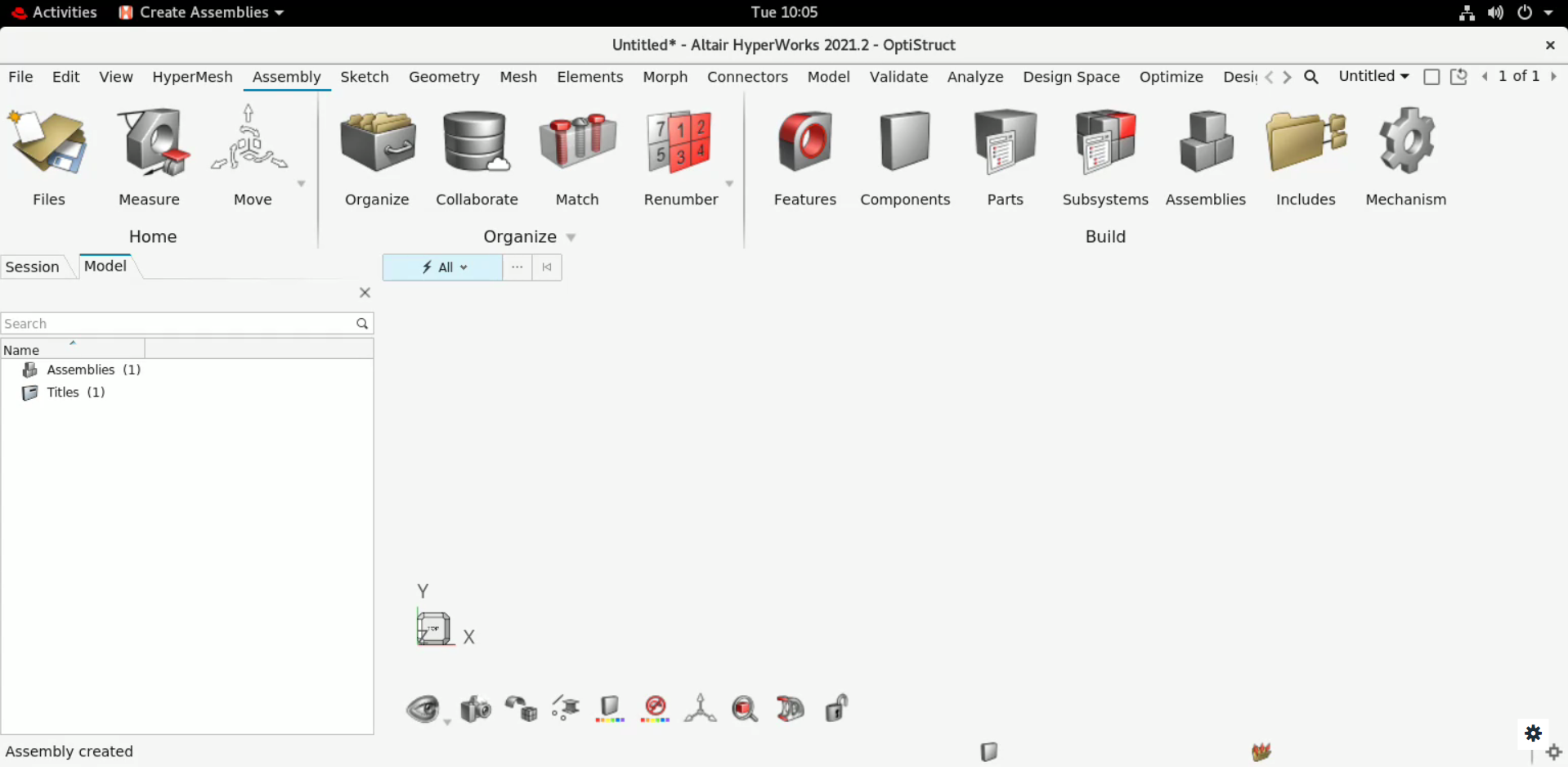Go to the next page arrow
The image size is (1568, 767).
pos(1553,76)
